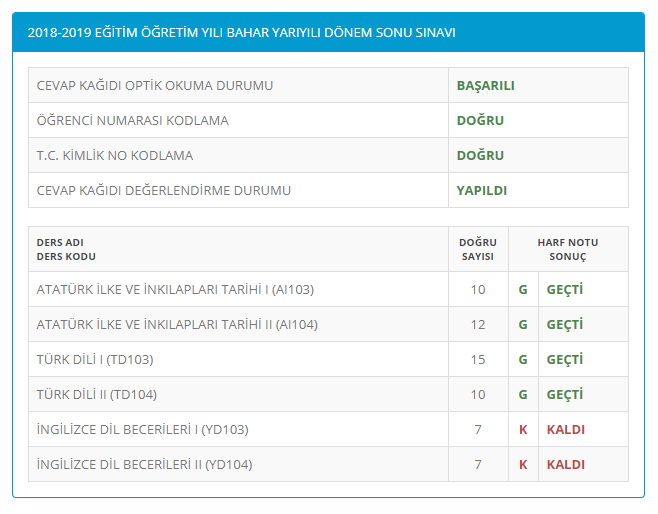This screenshot has height=514, width=658.
Task: Click GEÇTİ result for TD104
Action: tap(565, 394)
